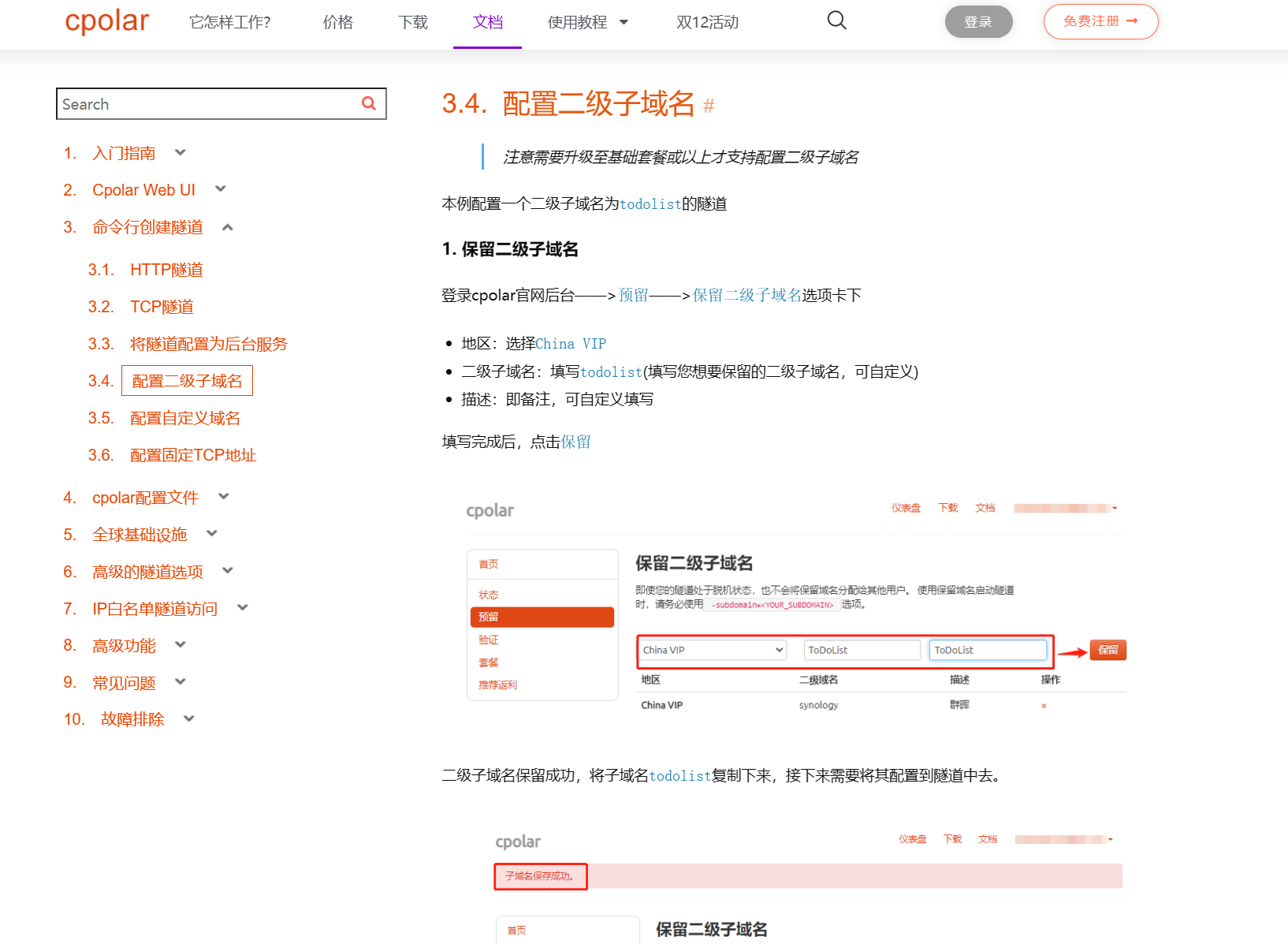This screenshot has height=944, width=1288.
Task: Open 3.3 将隧道配置为后台服务
Action: (209, 344)
